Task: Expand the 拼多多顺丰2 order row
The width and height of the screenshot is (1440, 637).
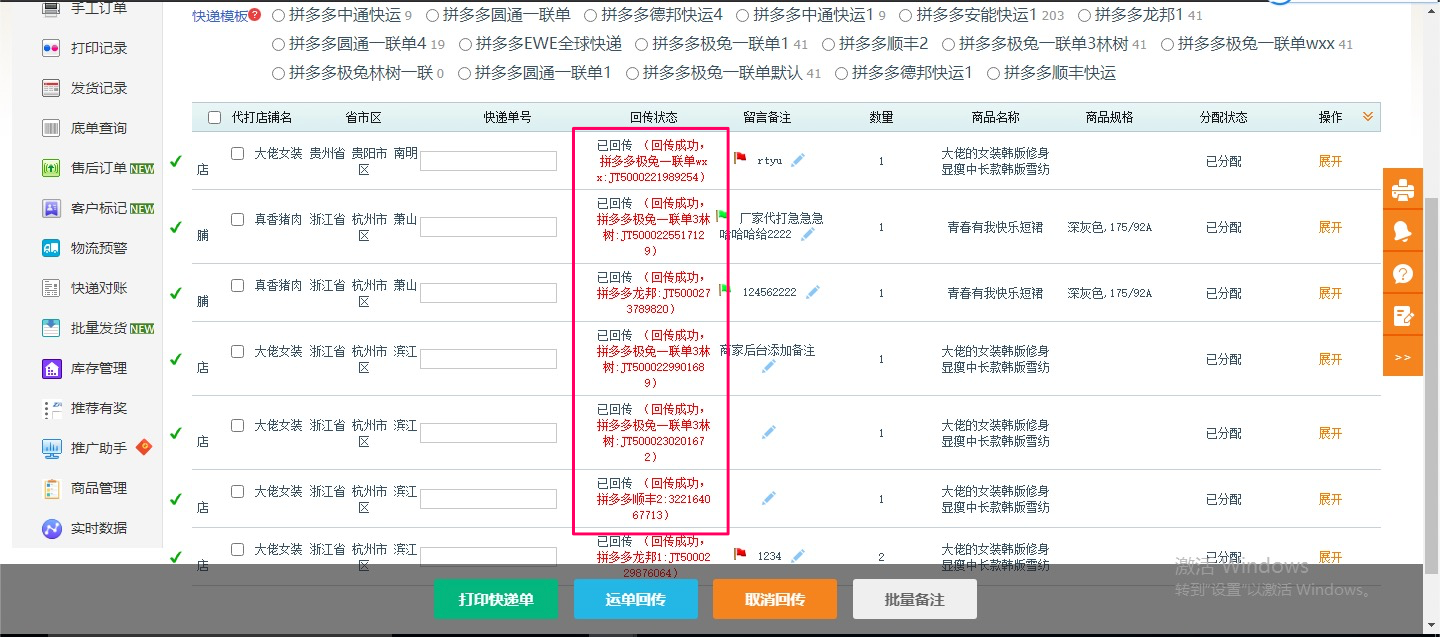Action: (1330, 499)
